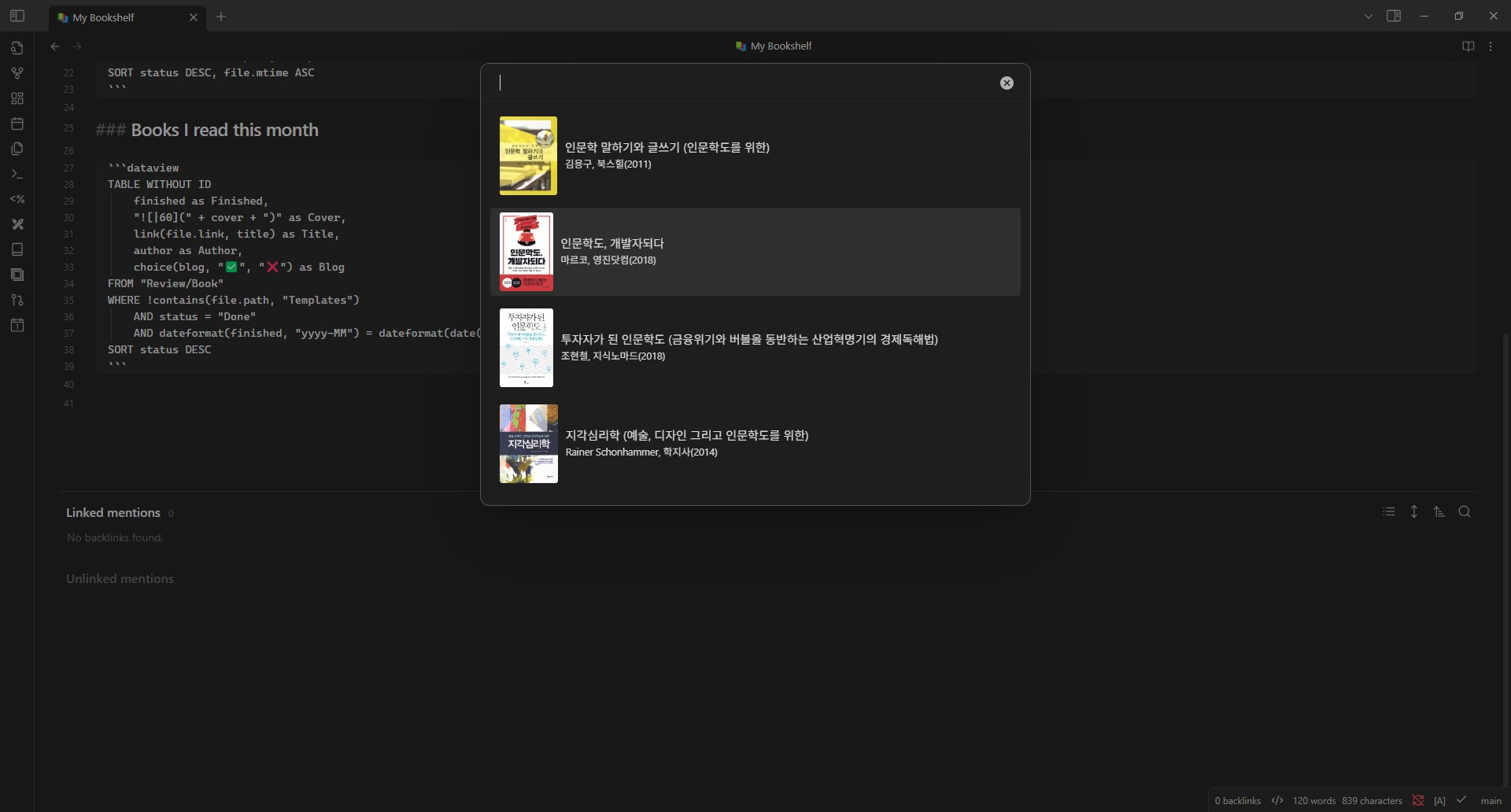Toggle source mode code icon in status bar

[x=1277, y=801]
